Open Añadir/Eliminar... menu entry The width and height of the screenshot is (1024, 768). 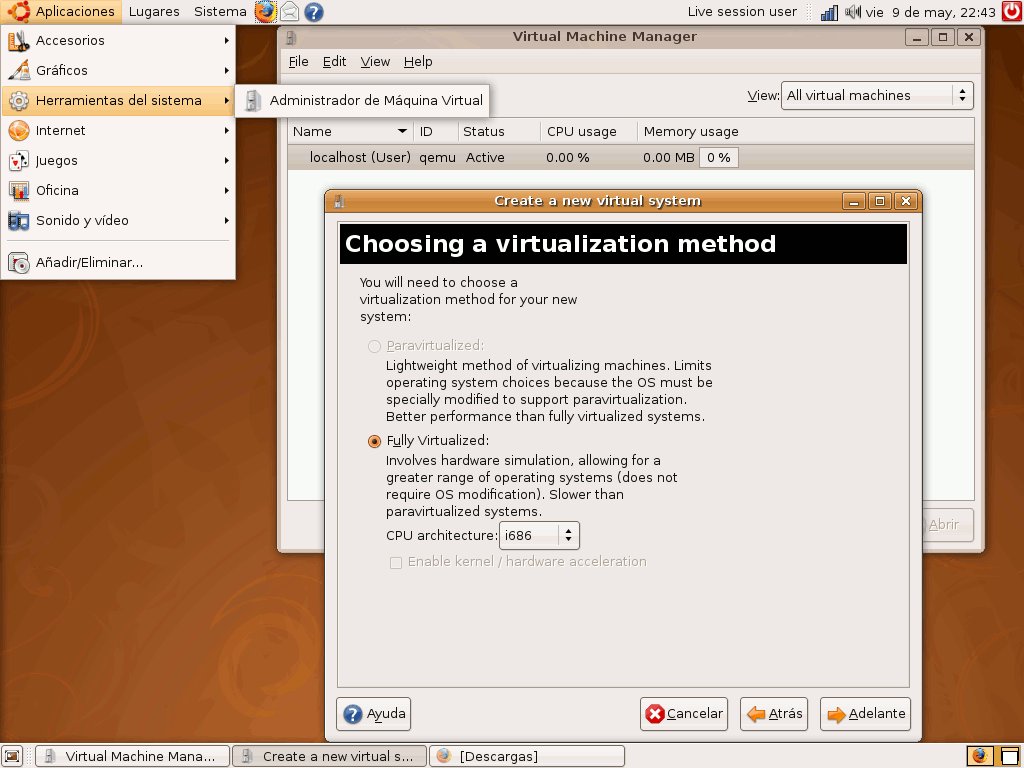(118, 263)
